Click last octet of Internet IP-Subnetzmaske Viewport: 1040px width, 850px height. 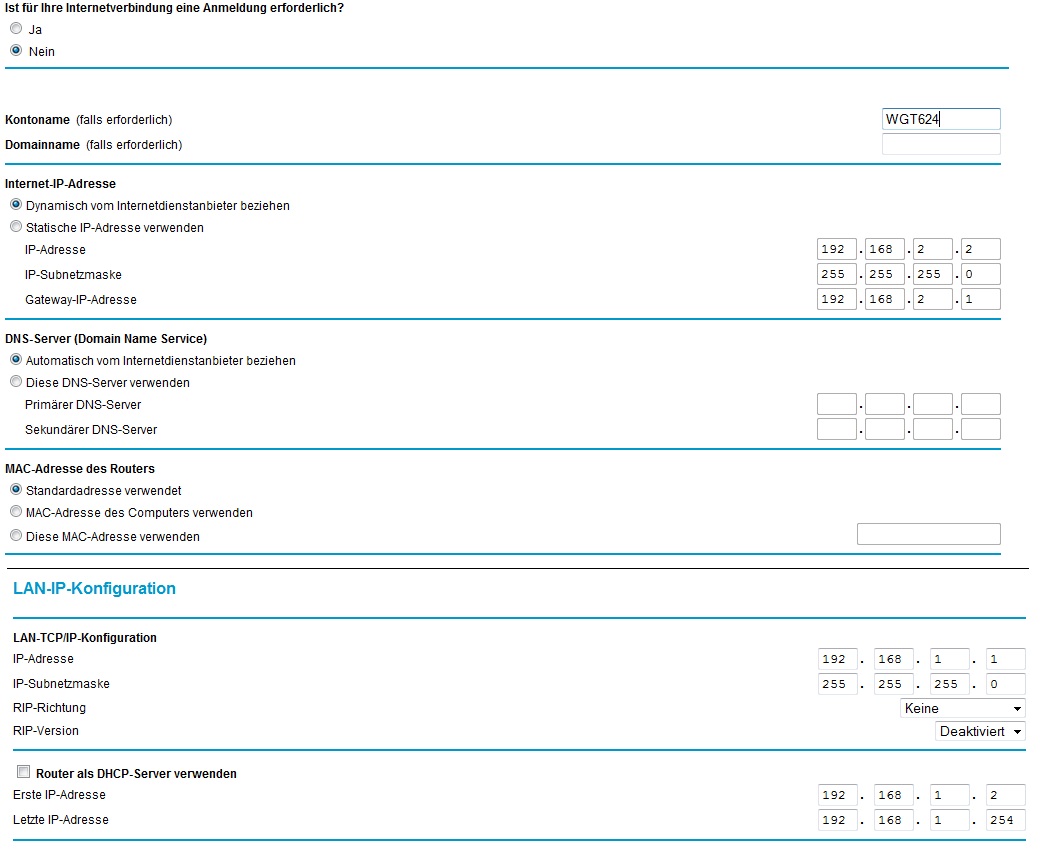click(x=980, y=274)
